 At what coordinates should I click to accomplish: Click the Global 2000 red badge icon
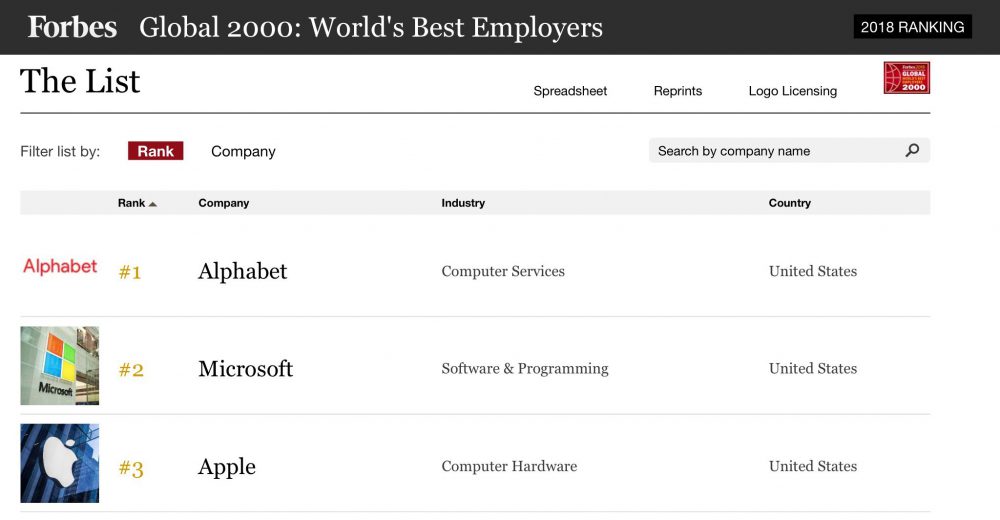[x=906, y=78]
